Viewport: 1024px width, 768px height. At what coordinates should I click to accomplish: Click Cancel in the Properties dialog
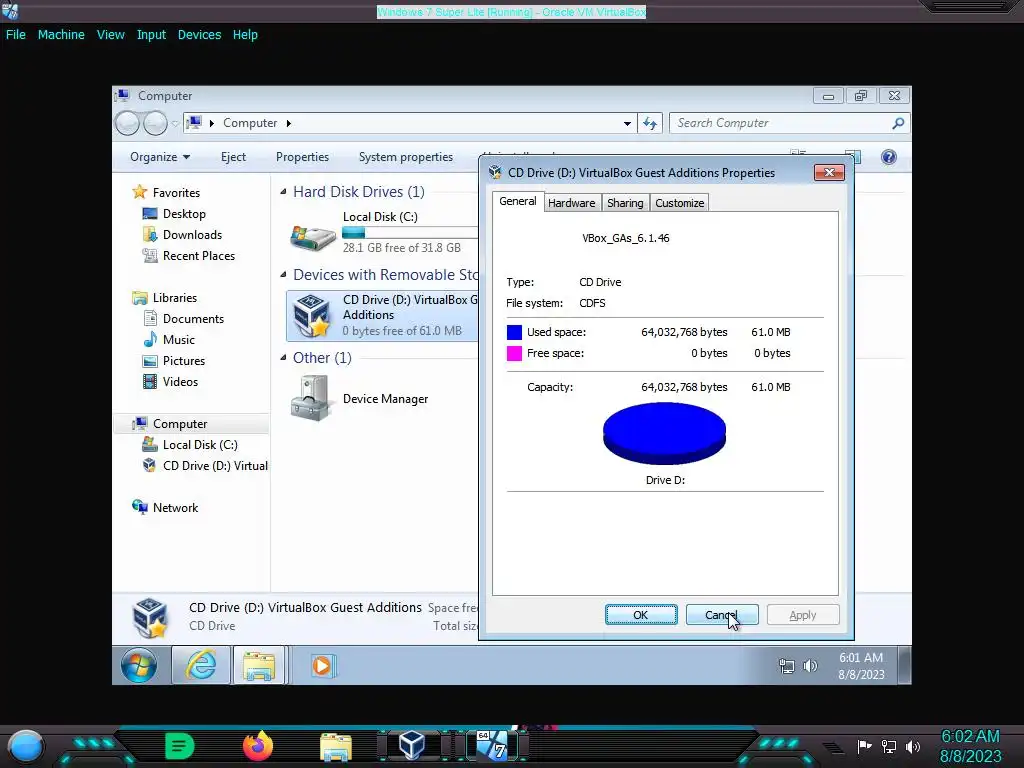tap(722, 615)
